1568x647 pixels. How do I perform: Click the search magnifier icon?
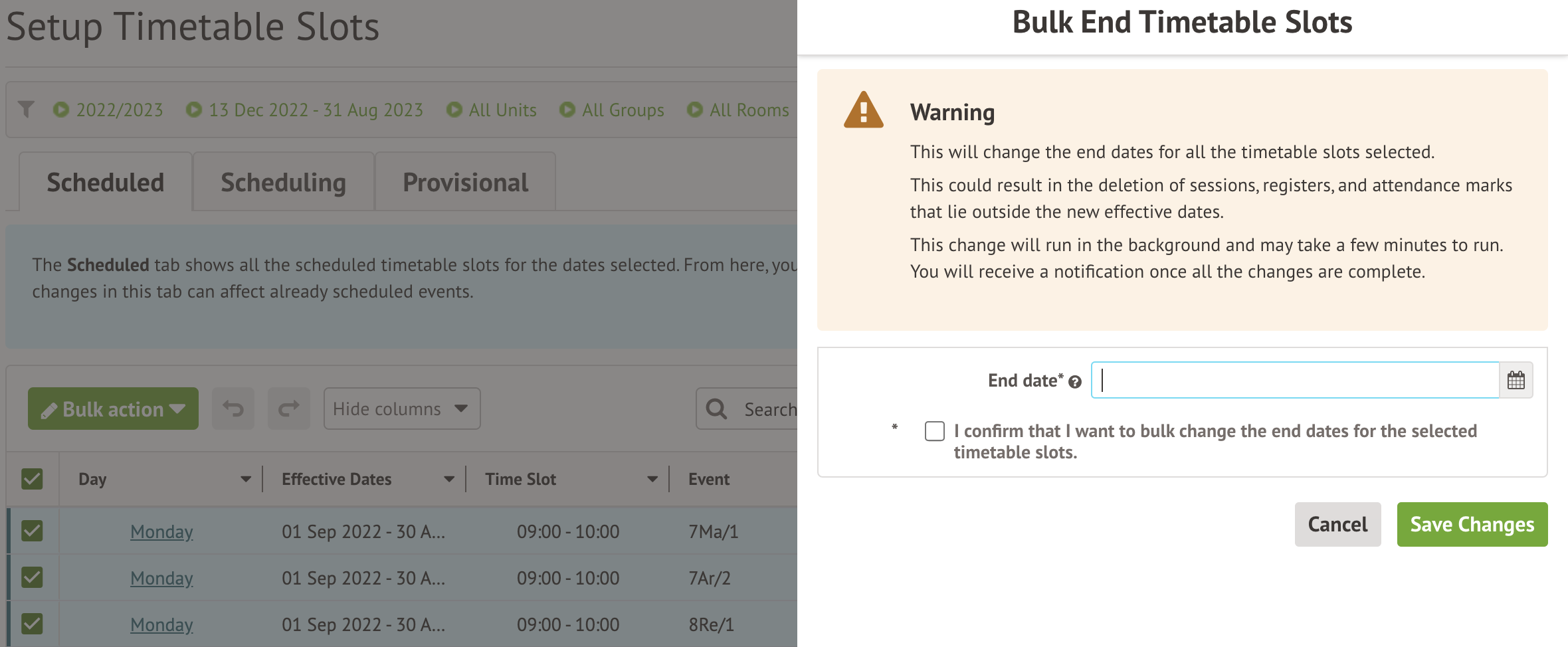point(716,409)
